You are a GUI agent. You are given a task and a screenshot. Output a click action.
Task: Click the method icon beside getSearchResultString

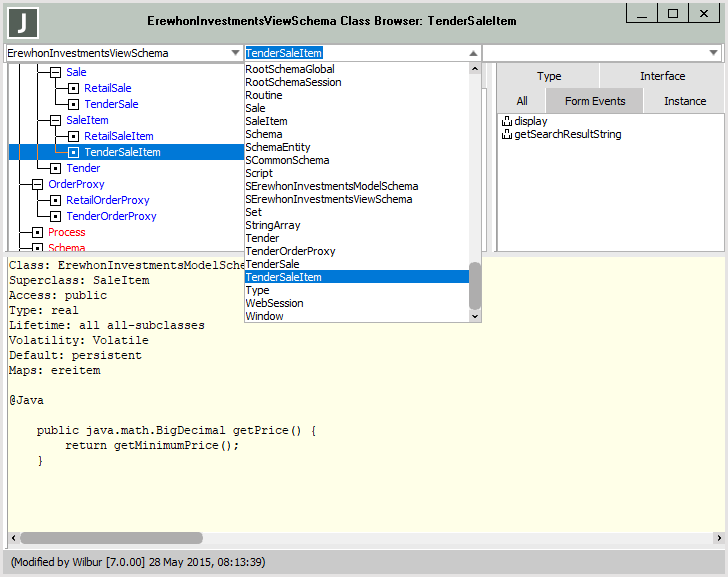(x=507, y=134)
